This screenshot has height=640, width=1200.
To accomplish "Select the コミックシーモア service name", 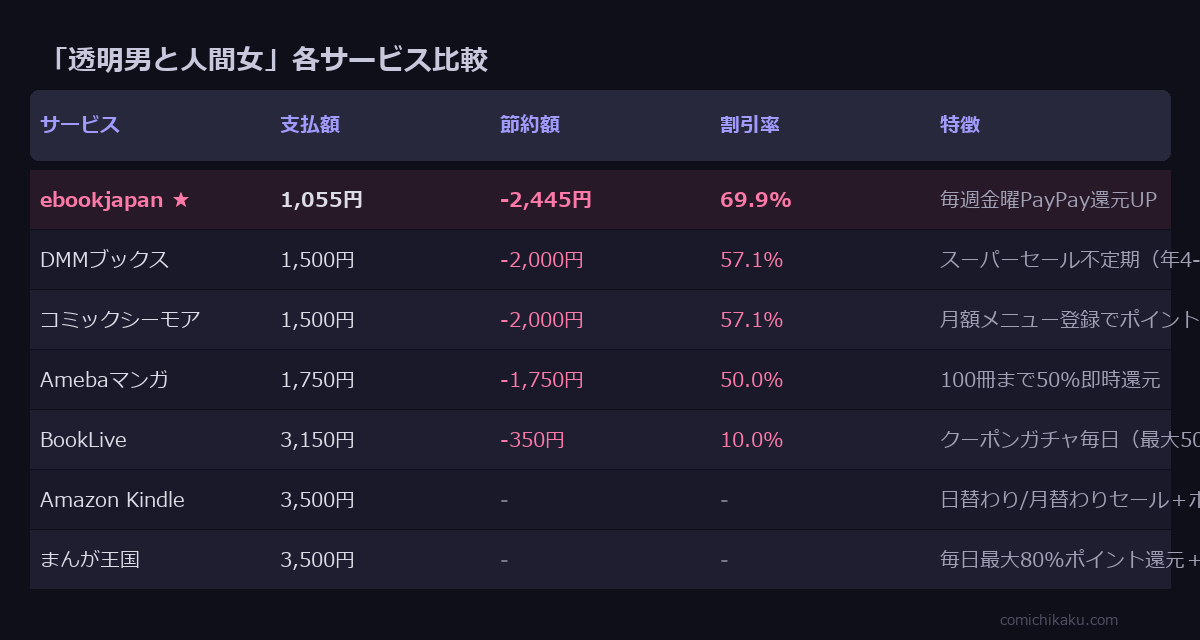I will (x=120, y=320).
